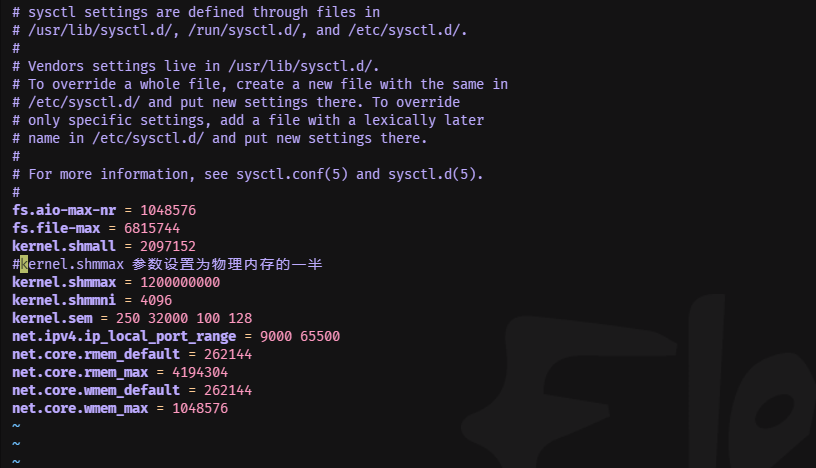Place cursor on fs.file-max key
Screen dimensions: 816x468
[x=56, y=229]
